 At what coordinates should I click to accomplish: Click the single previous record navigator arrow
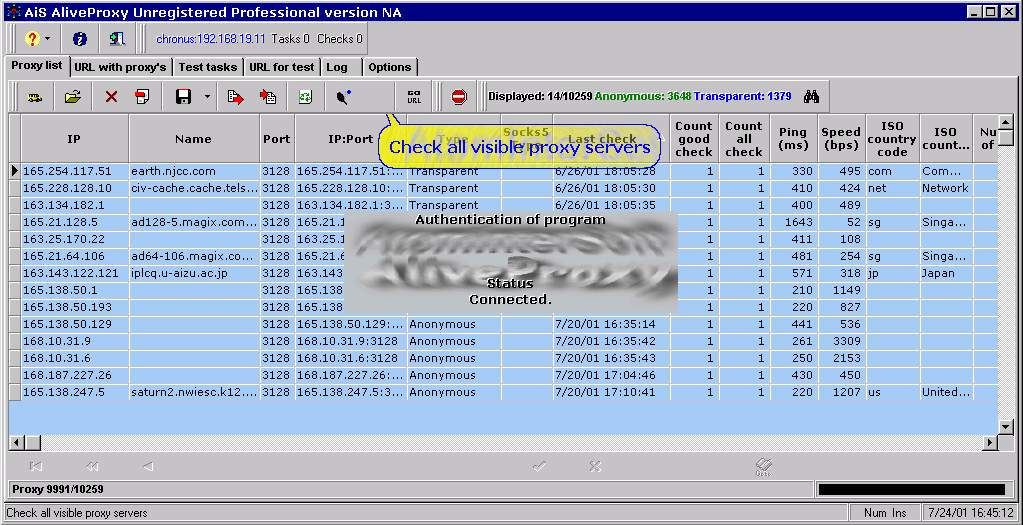148,466
